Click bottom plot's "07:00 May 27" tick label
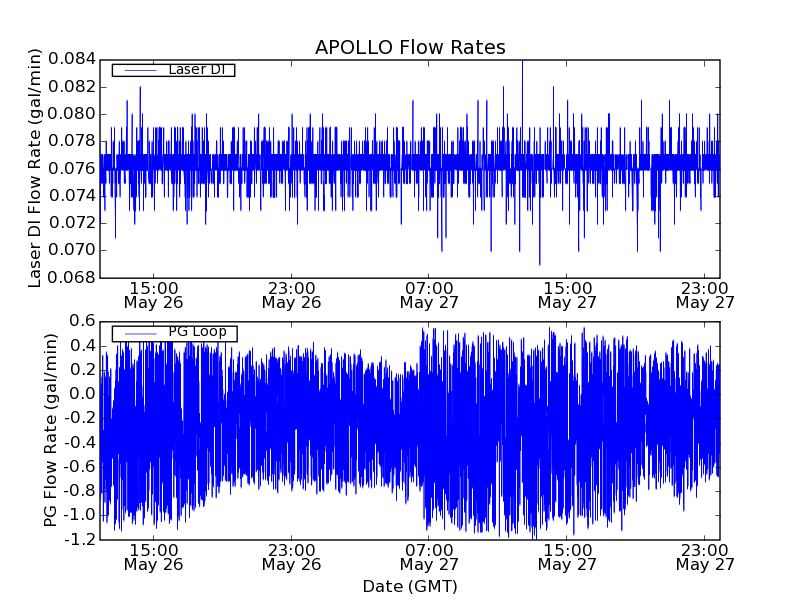Screen dimensions: 800x600 [429, 556]
